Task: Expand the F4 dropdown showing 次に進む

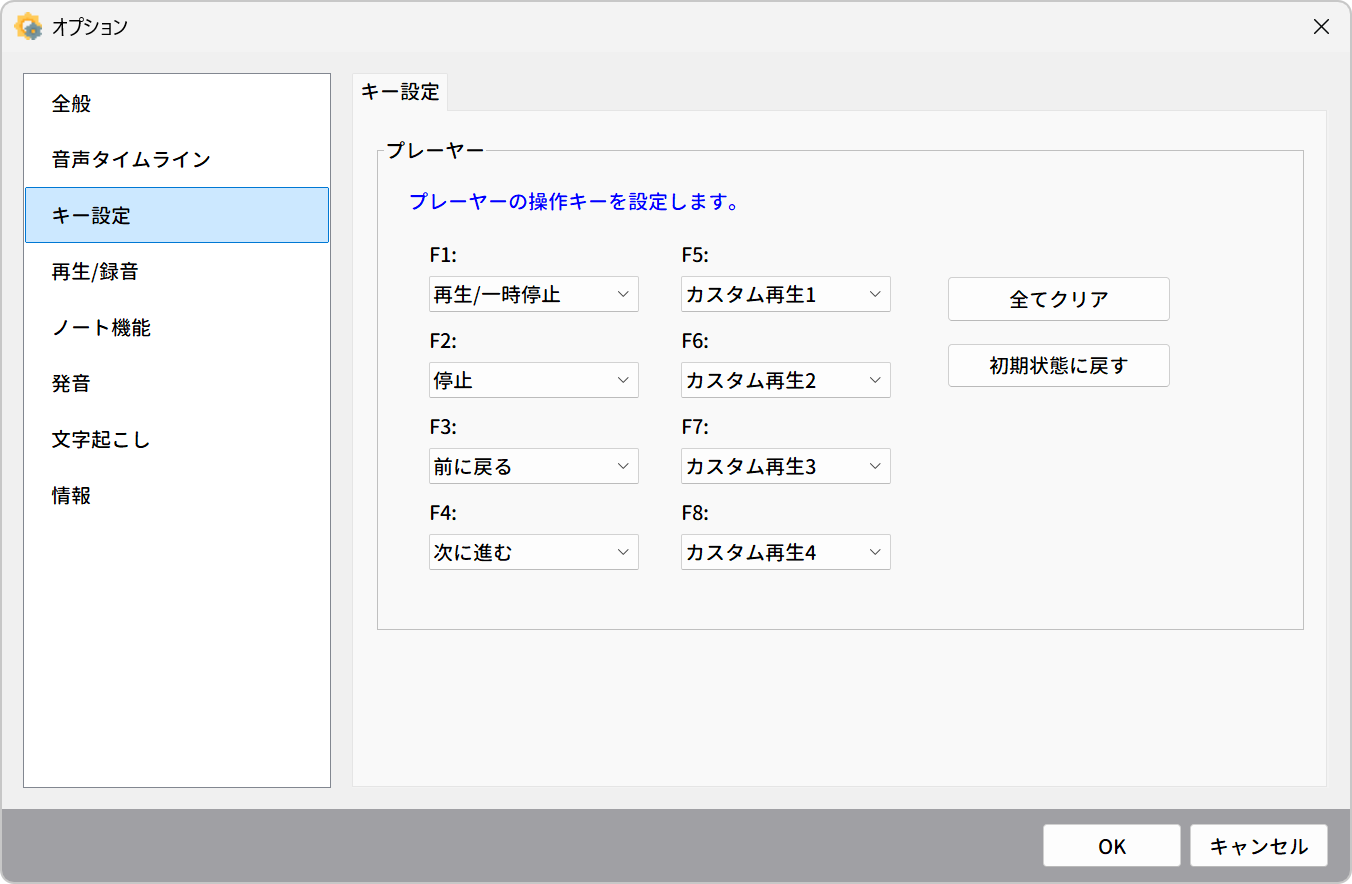Action: (x=534, y=553)
